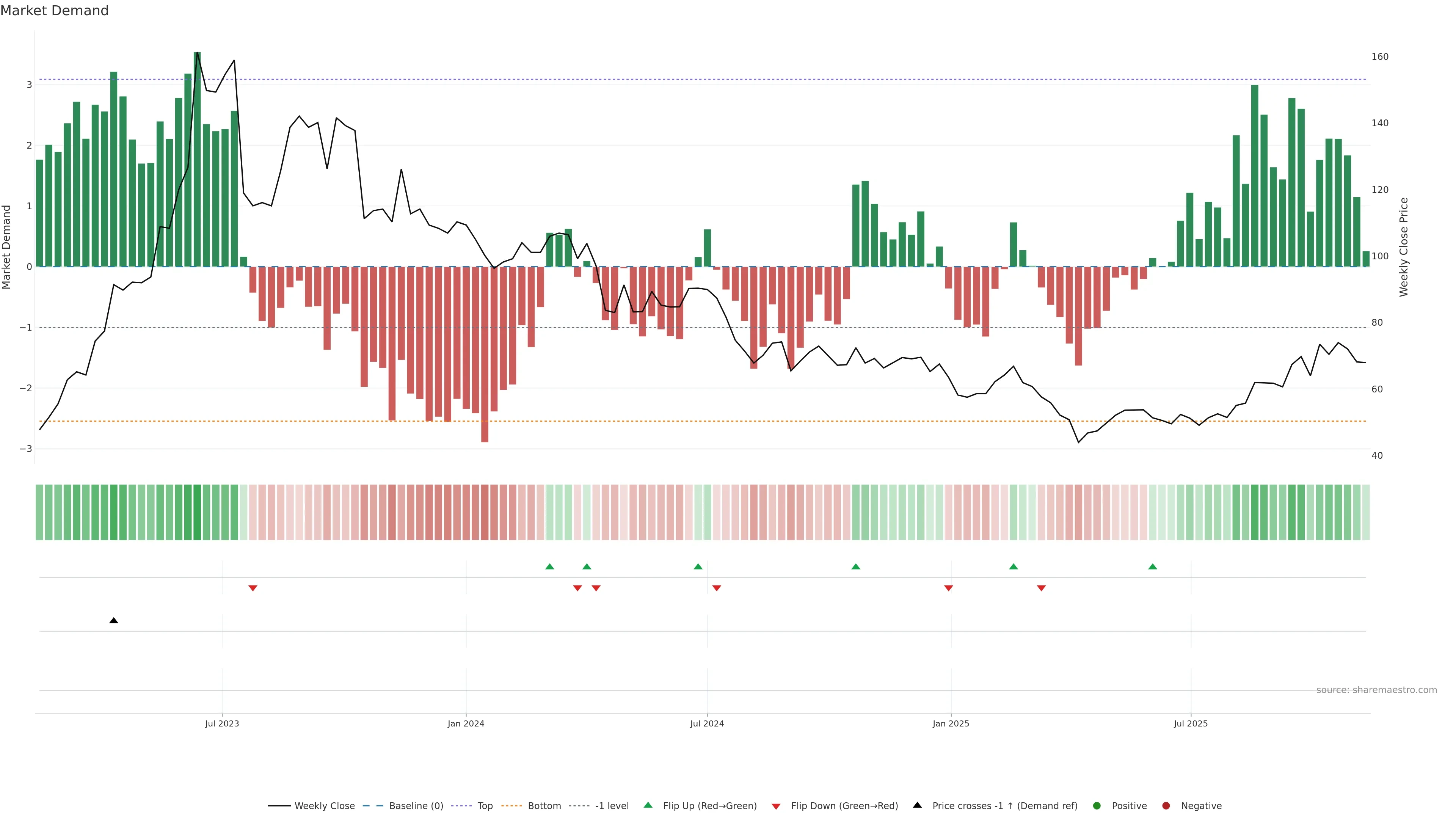Click the Jan 2024 x-axis label
Image resolution: width=1456 pixels, height=819 pixels.
coord(466,723)
